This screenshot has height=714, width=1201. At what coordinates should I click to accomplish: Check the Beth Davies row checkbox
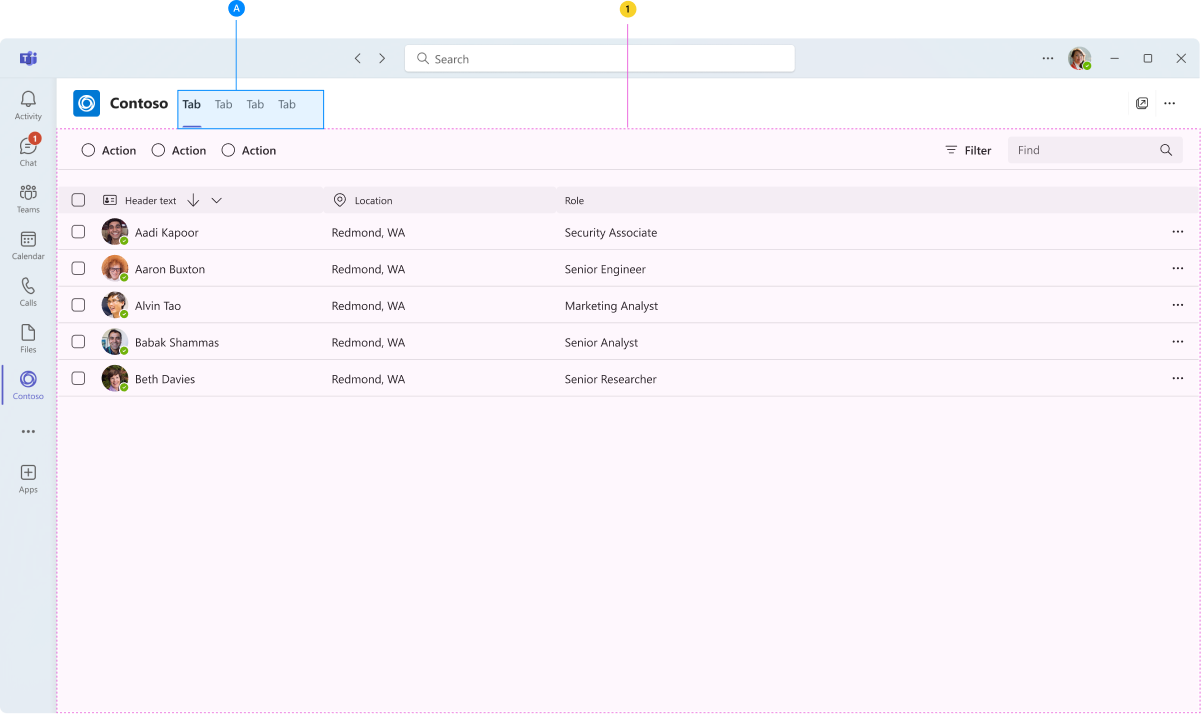tap(78, 378)
